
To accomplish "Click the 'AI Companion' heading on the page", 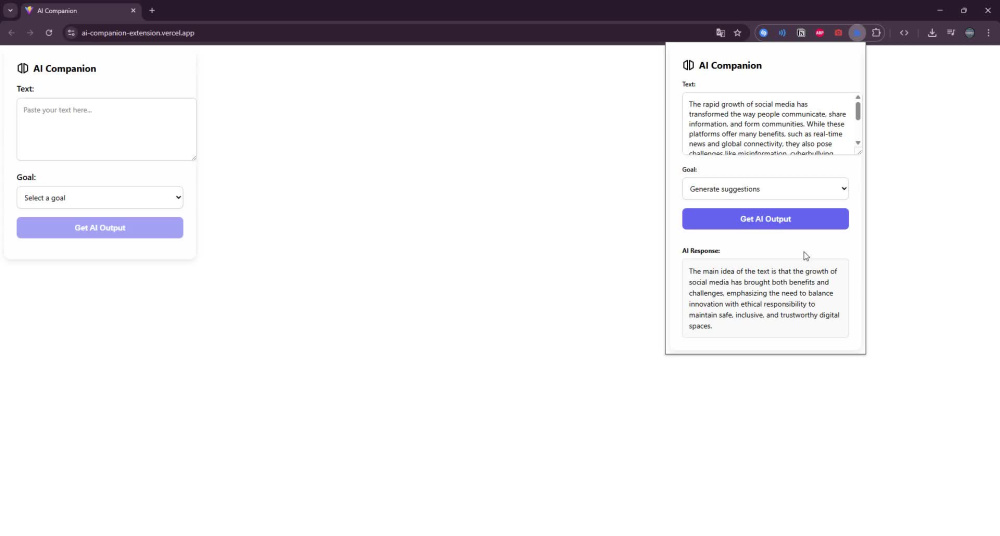I will coord(64,68).
